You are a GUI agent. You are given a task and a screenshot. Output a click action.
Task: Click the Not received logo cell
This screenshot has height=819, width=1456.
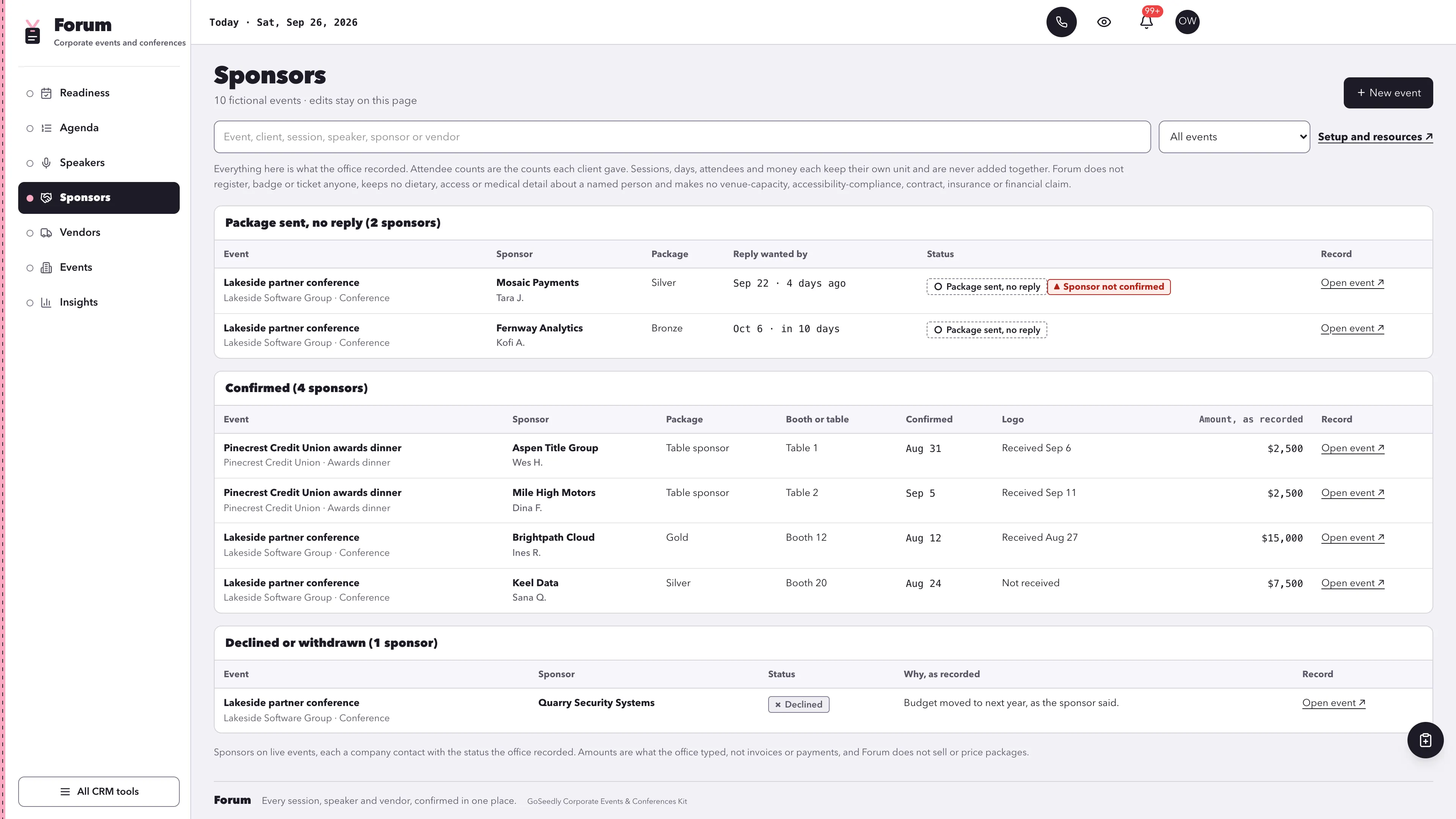[x=1031, y=583]
